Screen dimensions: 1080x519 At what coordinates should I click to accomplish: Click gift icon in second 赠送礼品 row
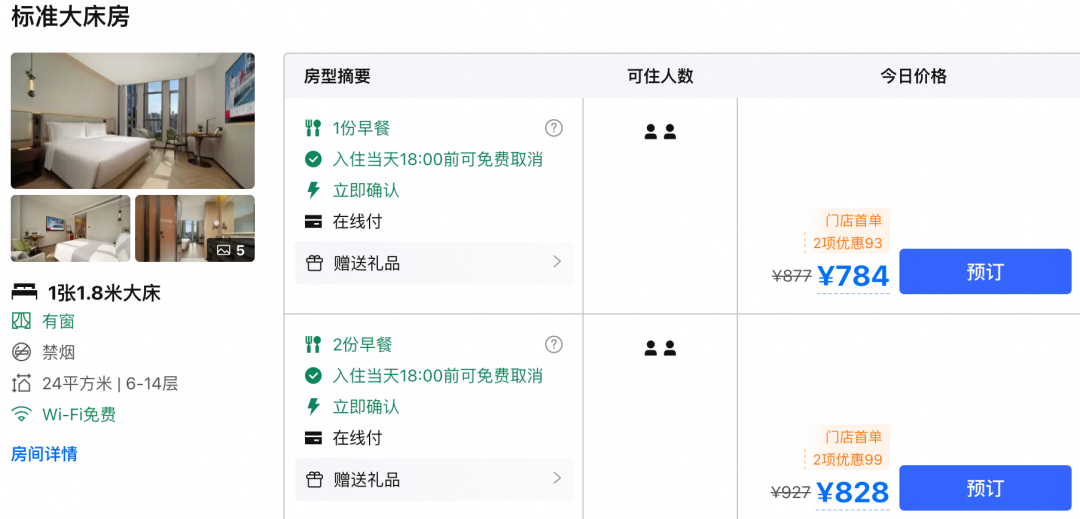coord(314,479)
